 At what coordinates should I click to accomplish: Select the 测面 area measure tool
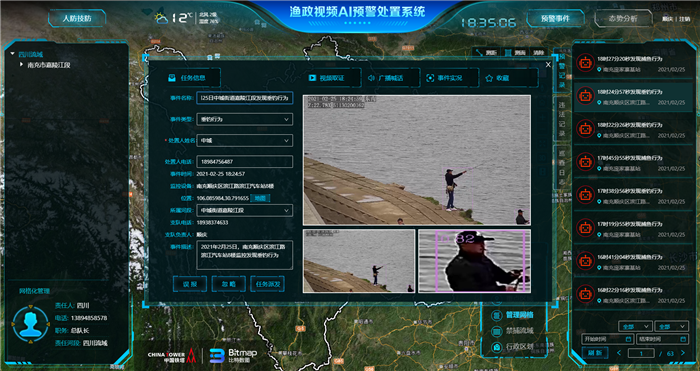pos(515,53)
